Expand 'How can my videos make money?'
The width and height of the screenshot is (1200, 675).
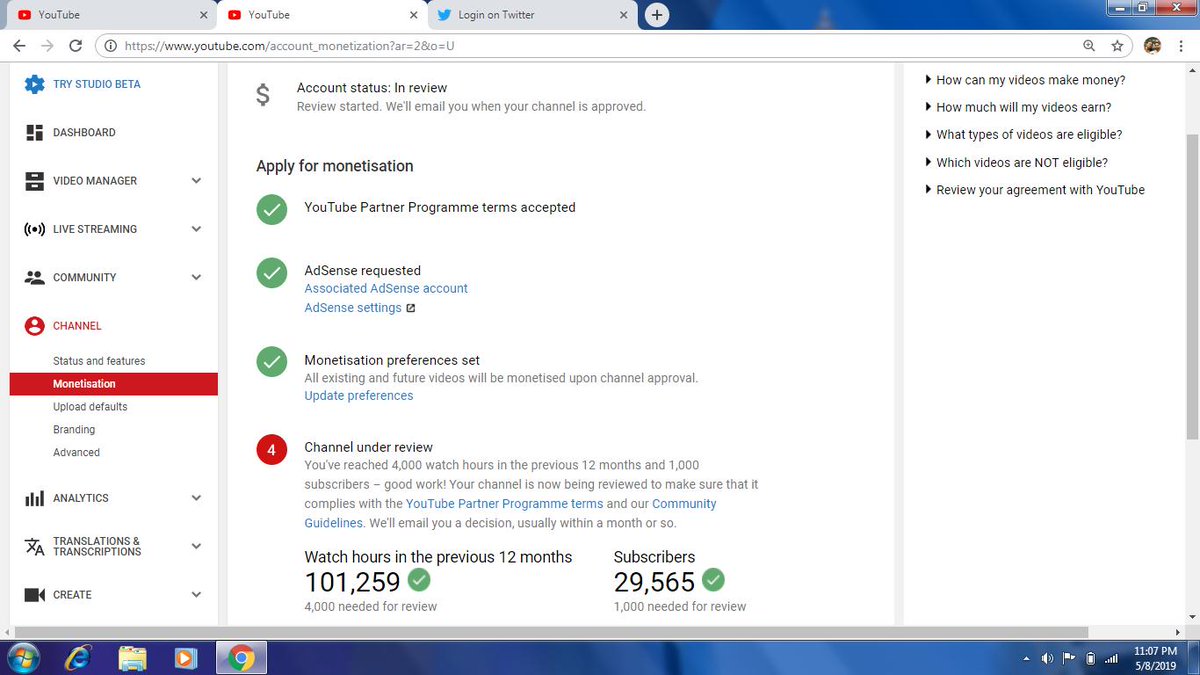[1025, 80]
